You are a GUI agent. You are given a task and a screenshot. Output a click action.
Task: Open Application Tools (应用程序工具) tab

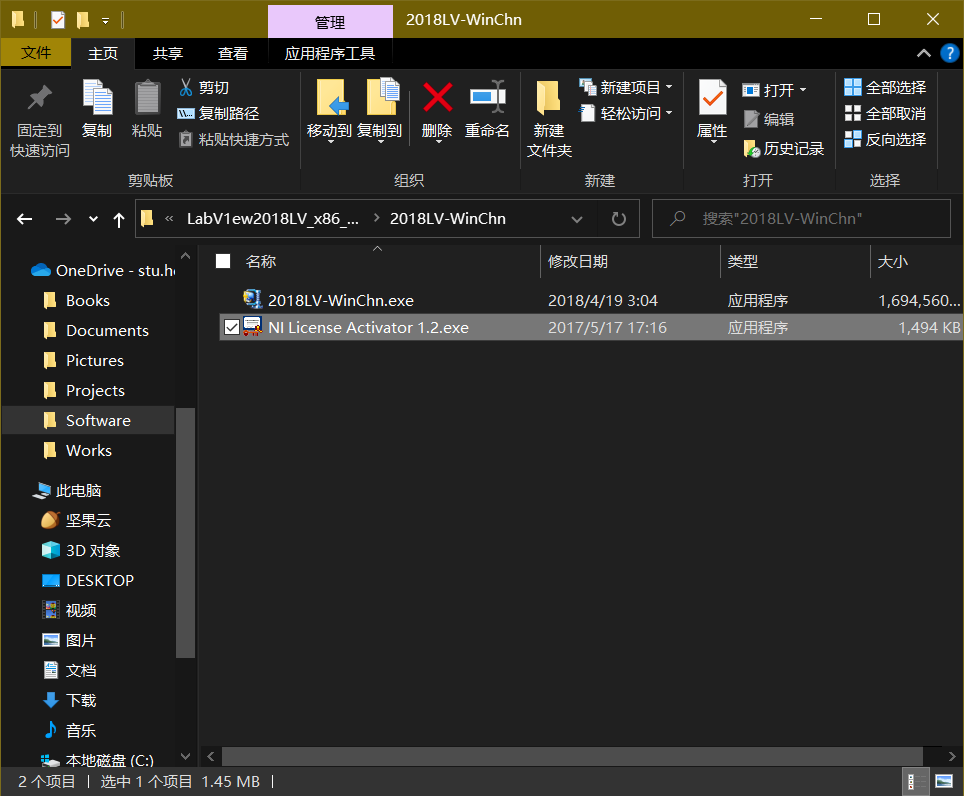pyautogui.click(x=330, y=53)
